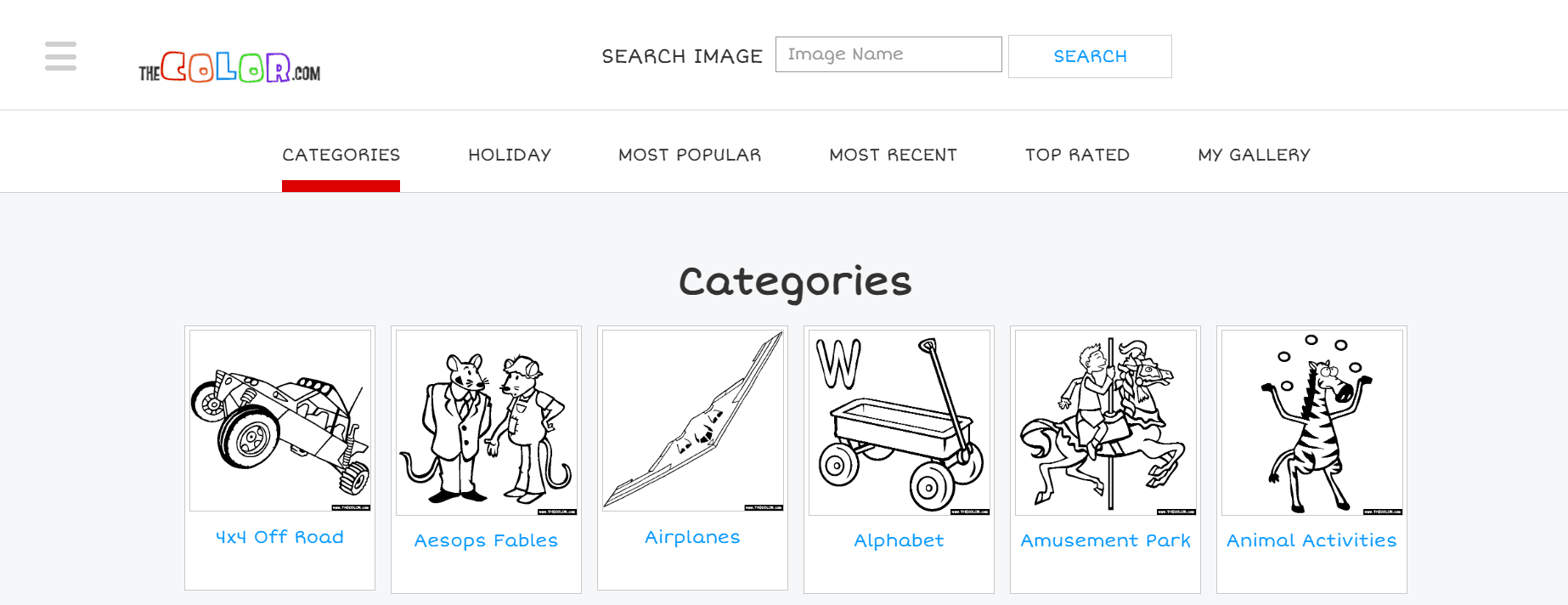Open MY GALLERY
Image resolution: width=1568 pixels, height=605 pixels.
pyautogui.click(x=1254, y=155)
